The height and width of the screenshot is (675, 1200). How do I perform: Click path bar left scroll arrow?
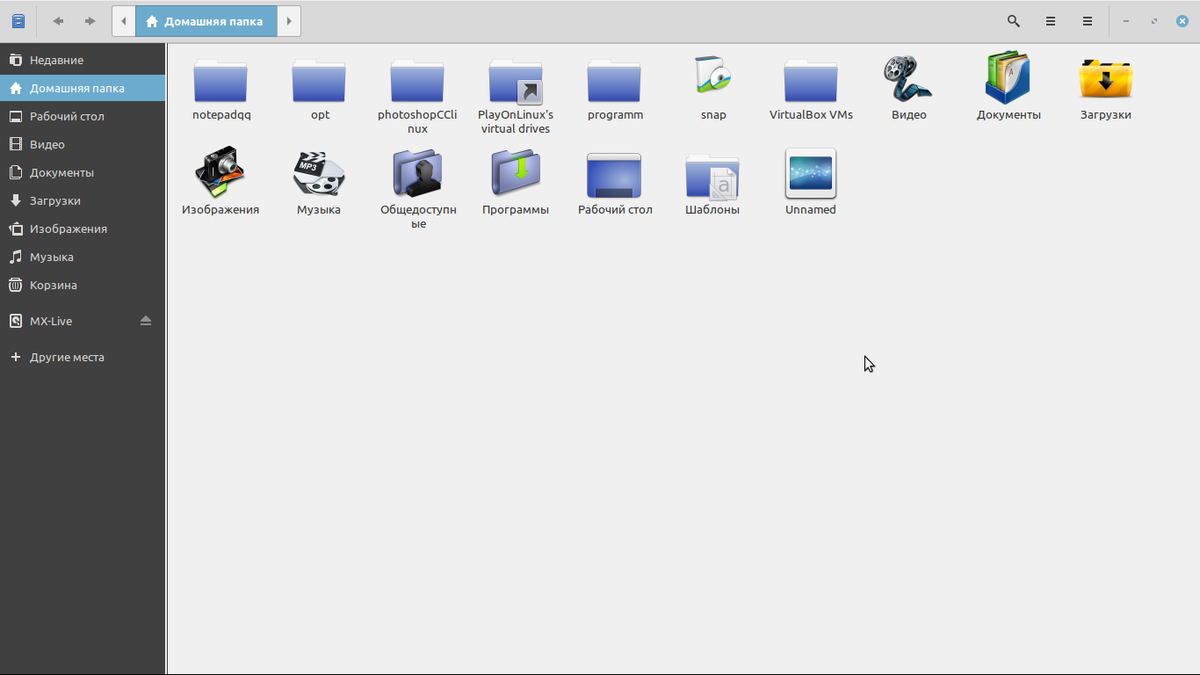tap(123, 21)
